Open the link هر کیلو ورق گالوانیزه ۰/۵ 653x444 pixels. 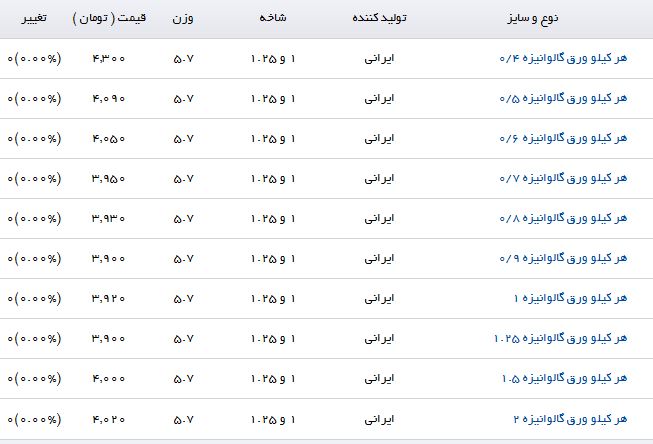click(563, 98)
